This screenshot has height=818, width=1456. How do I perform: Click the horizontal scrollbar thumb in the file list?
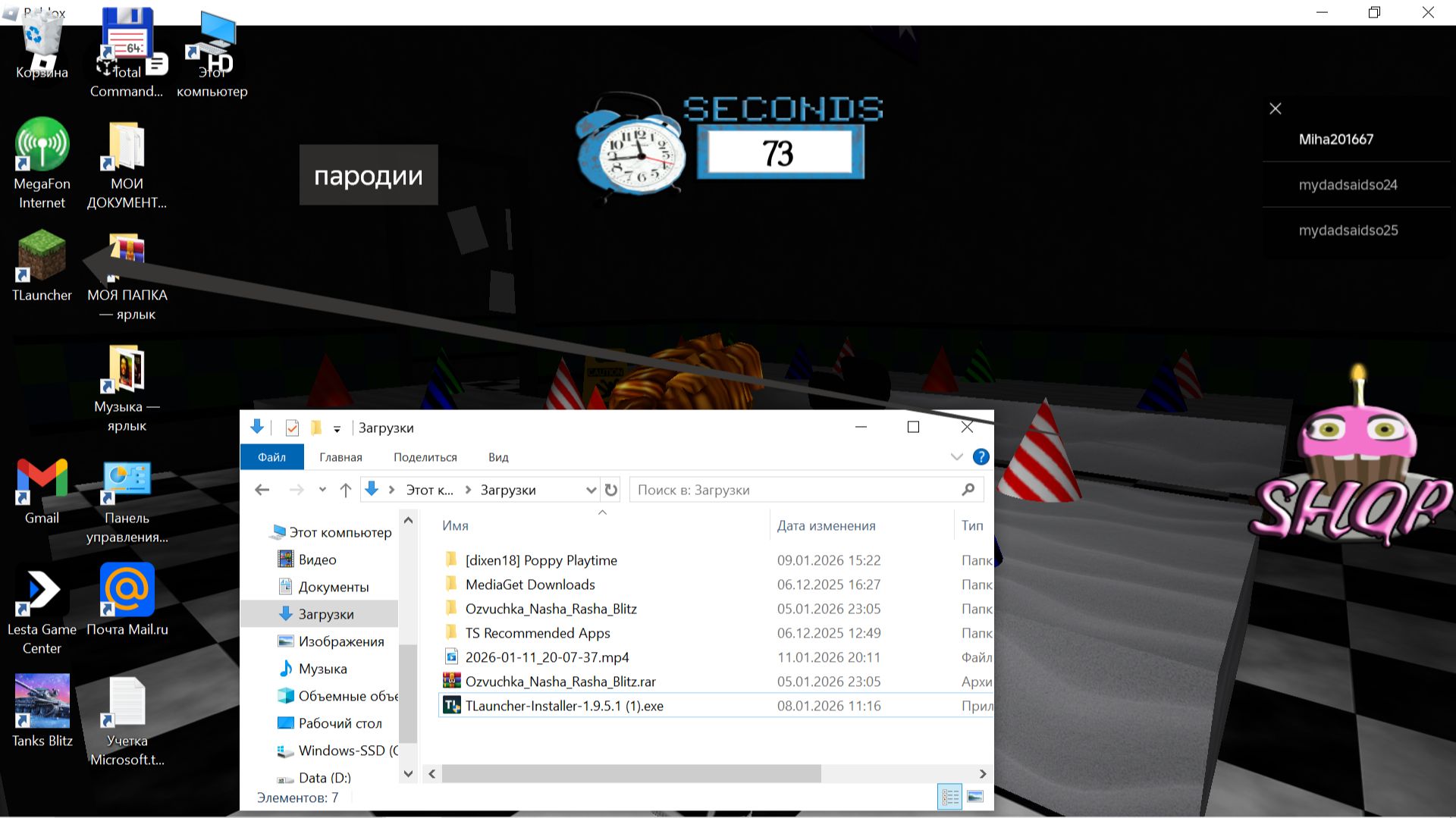631,773
